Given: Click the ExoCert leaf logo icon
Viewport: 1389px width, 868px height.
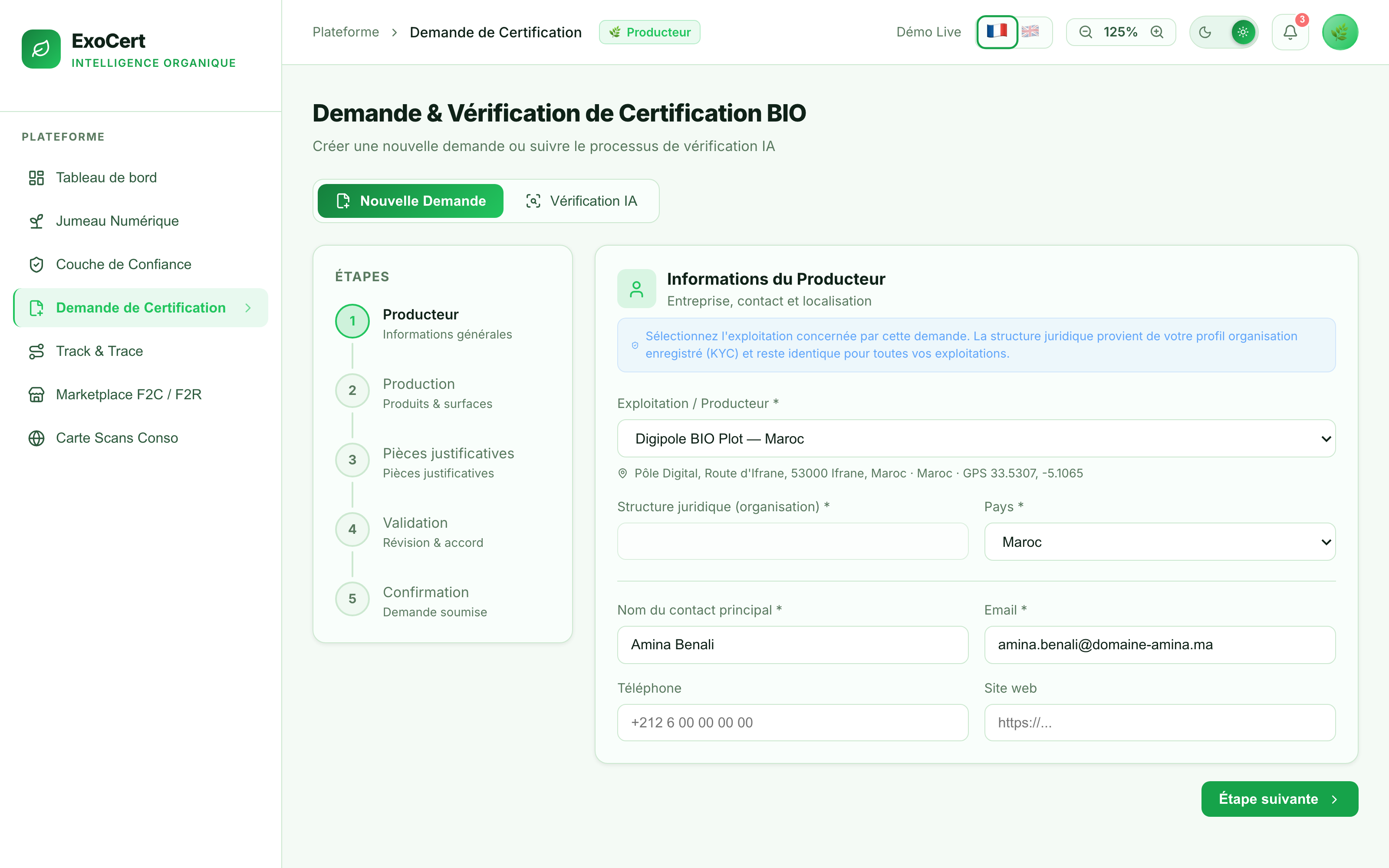Looking at the screenshot, I should click(x=41, y=49).
